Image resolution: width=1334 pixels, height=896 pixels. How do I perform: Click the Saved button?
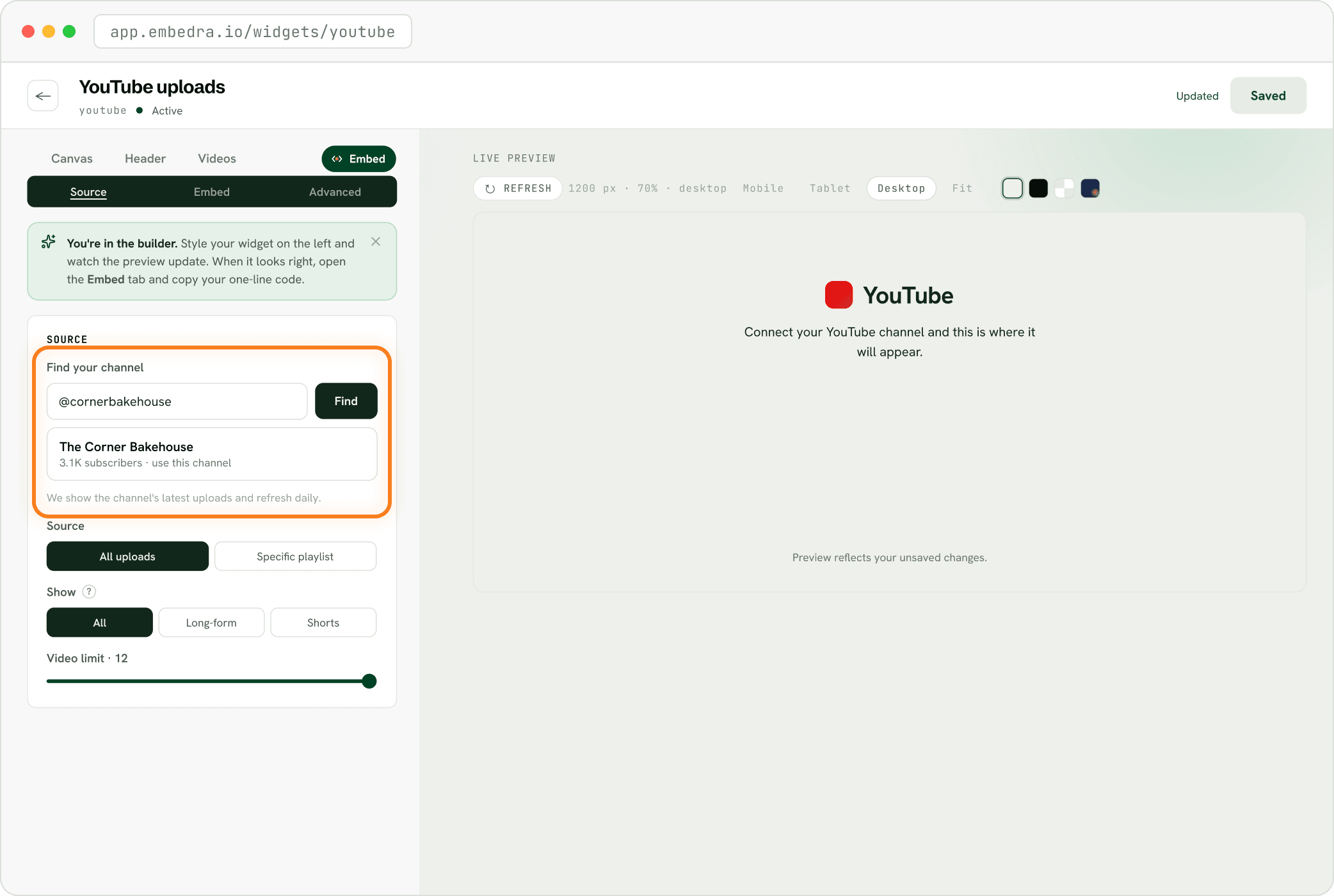tap(1268, 95)
